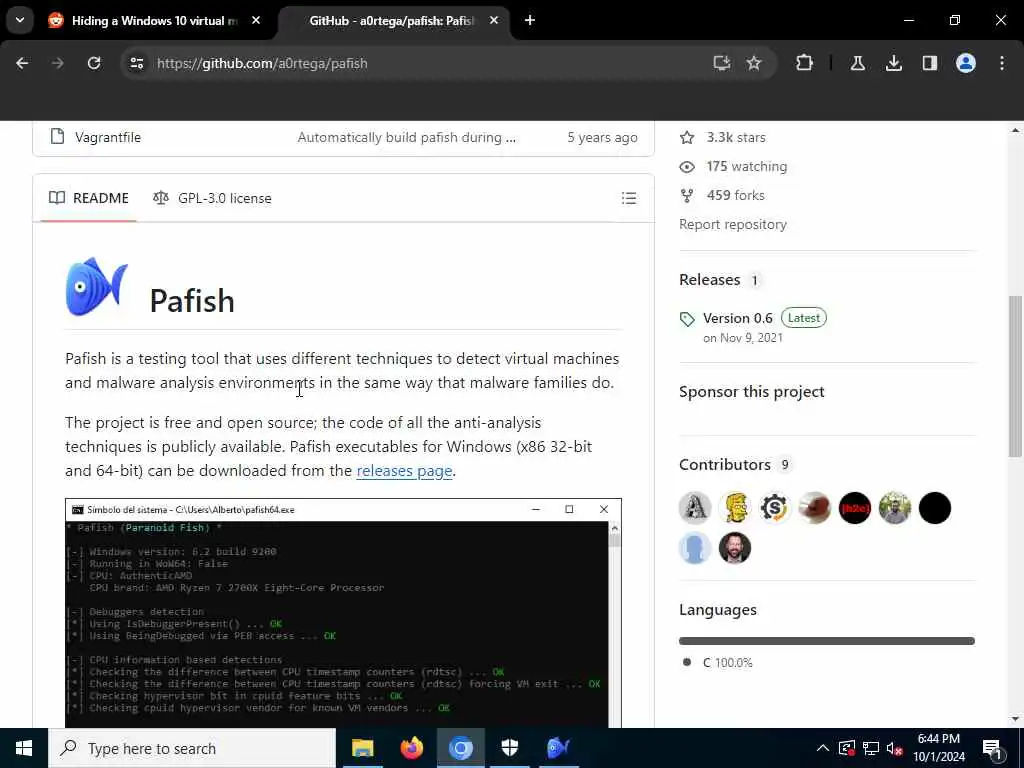Image resolution: width=1024 pixels, height=768 pixels.
Task: View the 3.3k stars link
Action: point(723,137)
